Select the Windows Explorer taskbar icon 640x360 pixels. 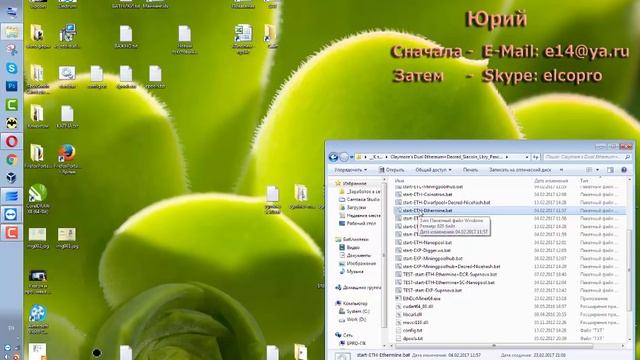[11, 31]
